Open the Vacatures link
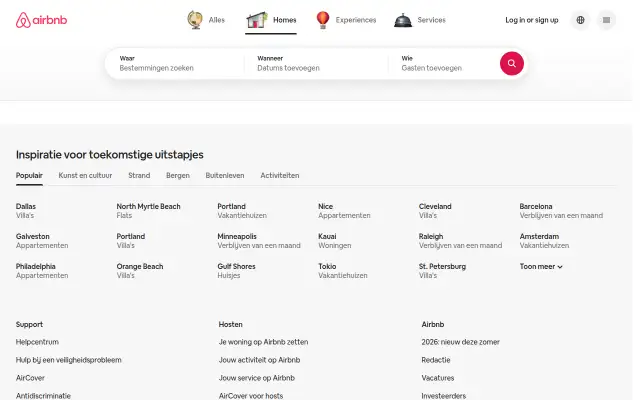 point(438,378)
